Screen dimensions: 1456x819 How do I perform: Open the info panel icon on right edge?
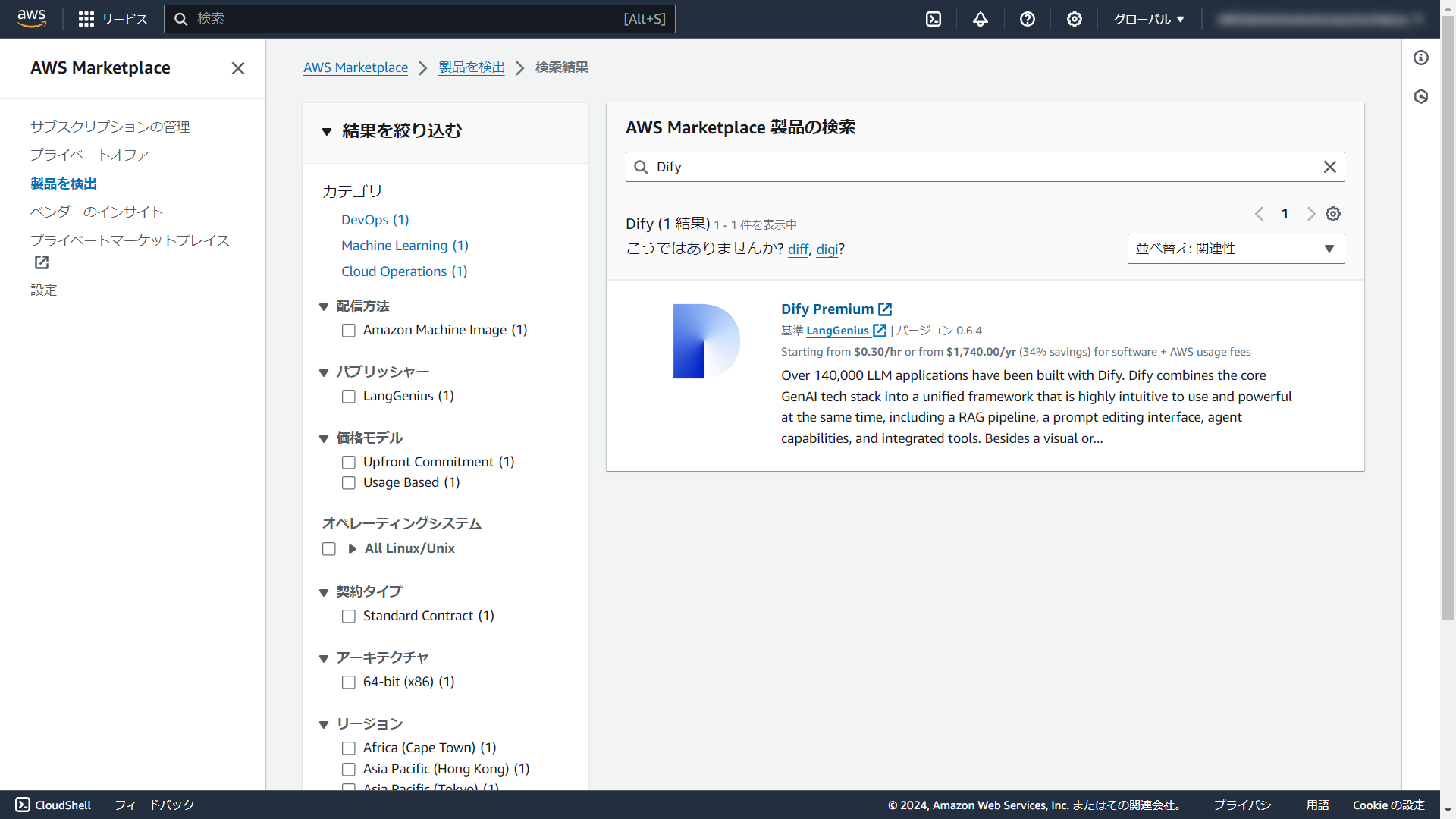[1421, 58]
